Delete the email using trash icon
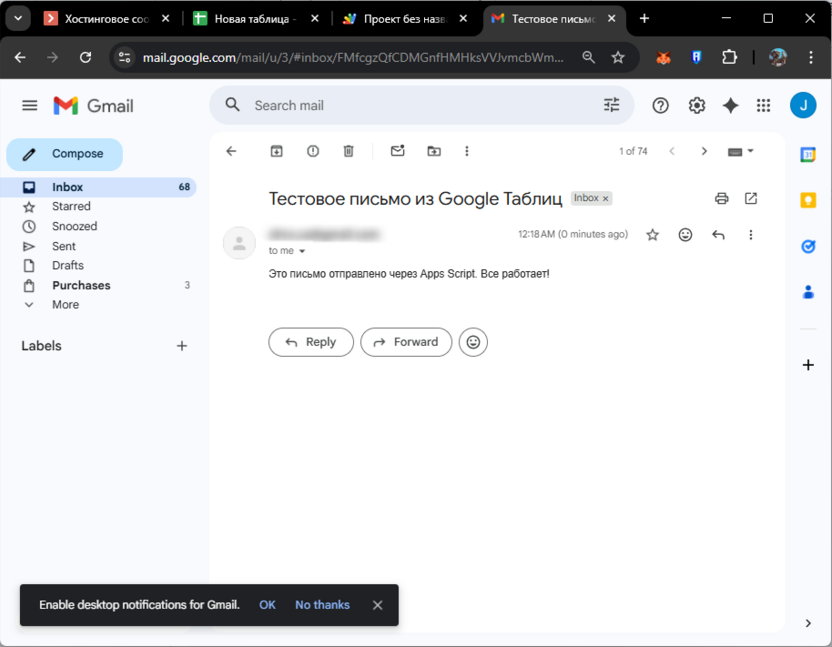 click(x=348, y=151)
